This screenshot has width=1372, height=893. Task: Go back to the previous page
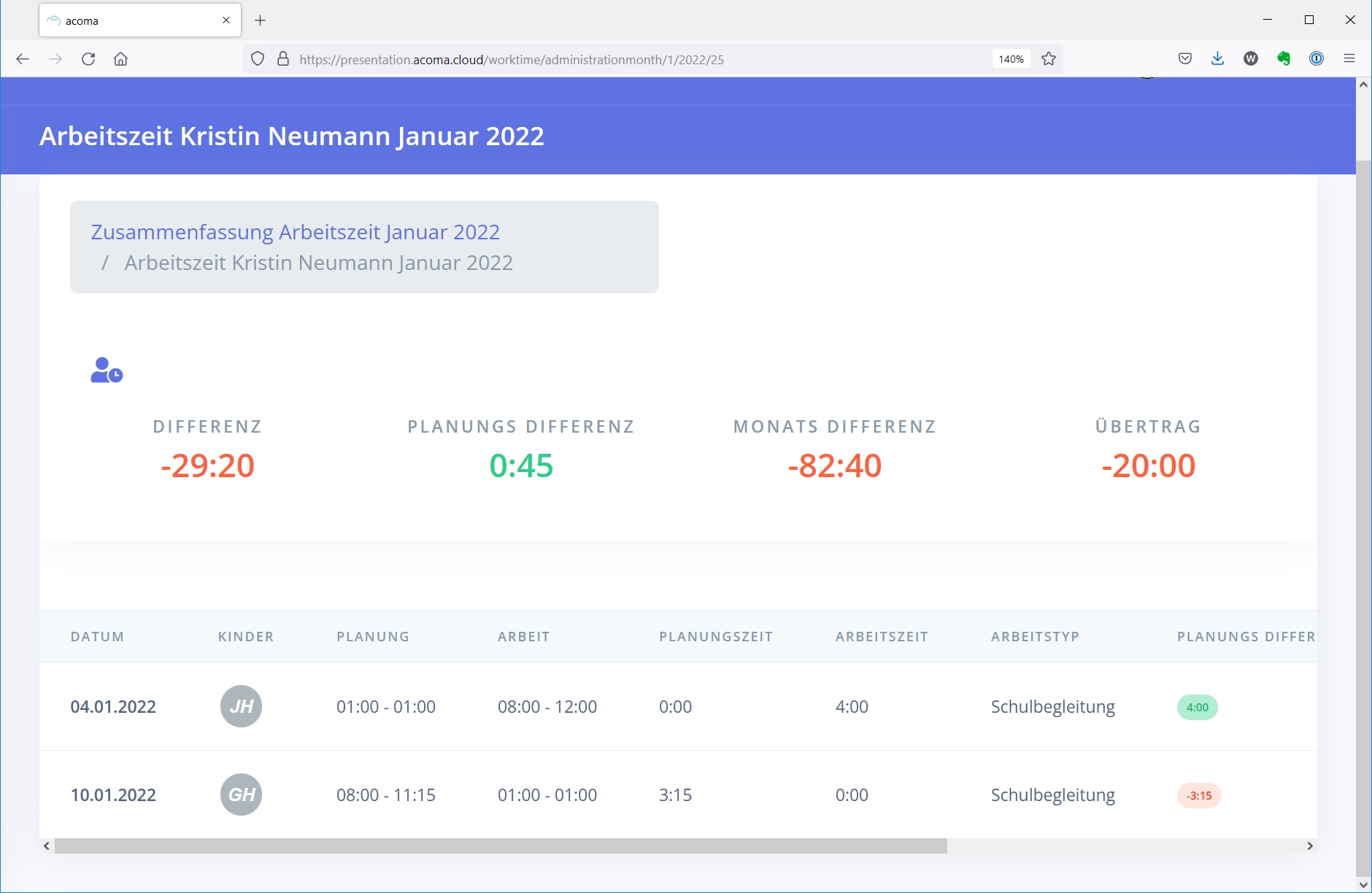pos(23,59)
